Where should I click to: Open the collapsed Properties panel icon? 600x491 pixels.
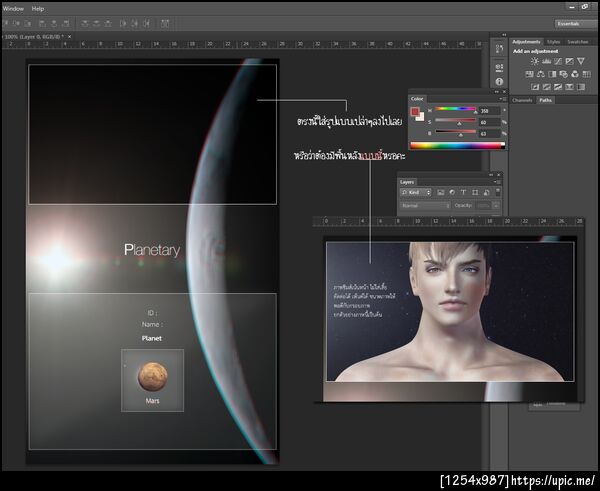click(499, 68)
